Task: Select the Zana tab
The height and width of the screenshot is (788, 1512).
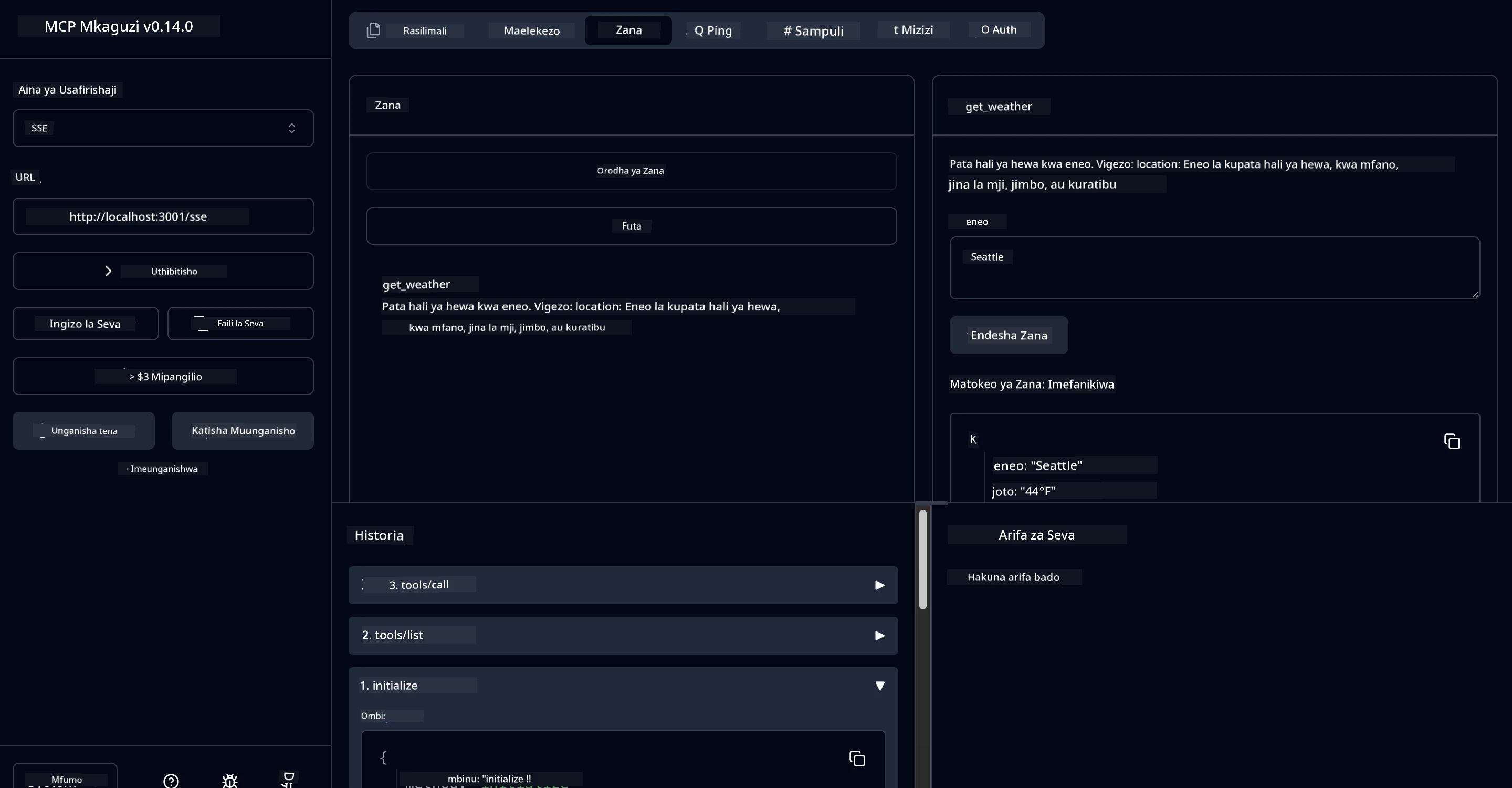Action: (x=628, y=30)
